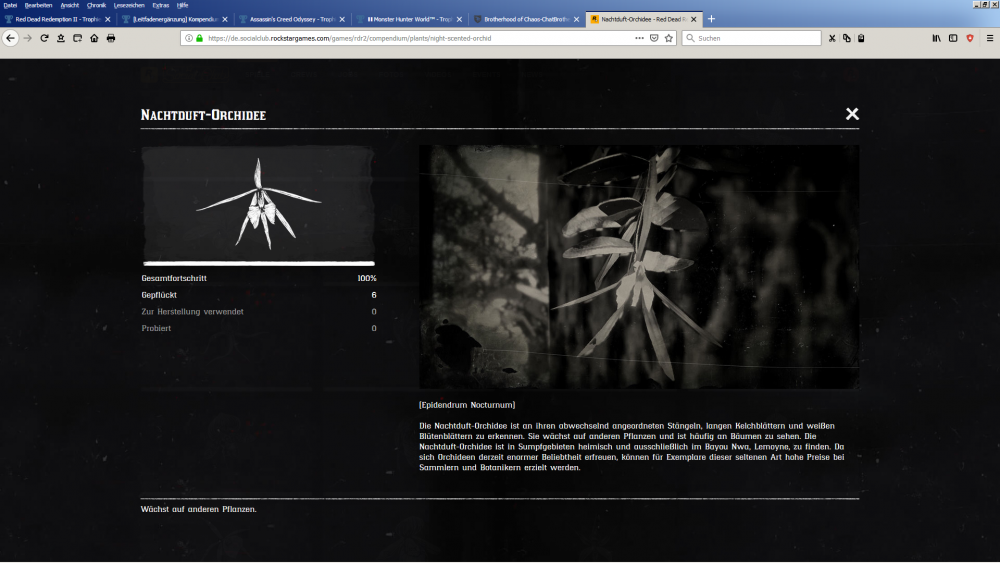
Task: Click the cut scissors icon
Action: pyautogui.click(x=832, y=38)
